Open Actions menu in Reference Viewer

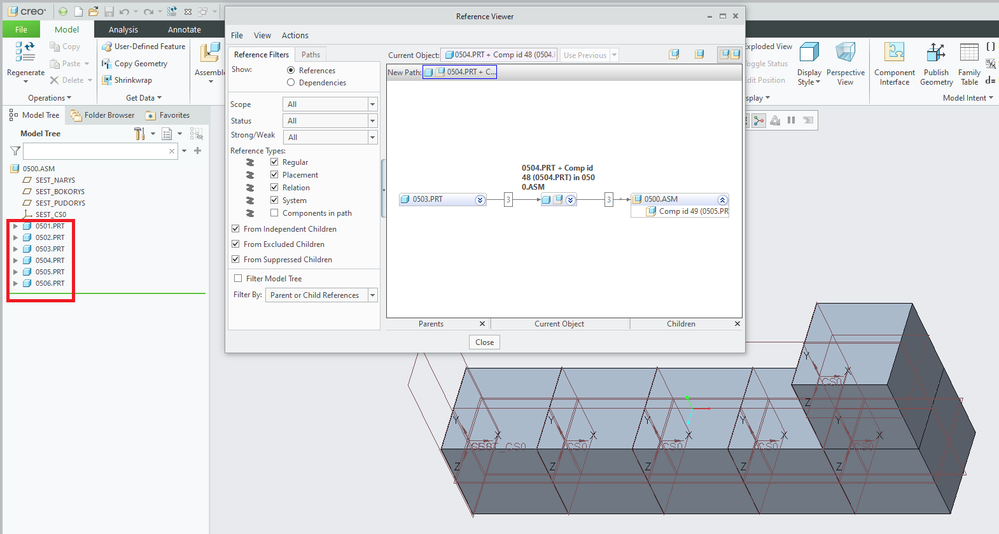[295, 35]
